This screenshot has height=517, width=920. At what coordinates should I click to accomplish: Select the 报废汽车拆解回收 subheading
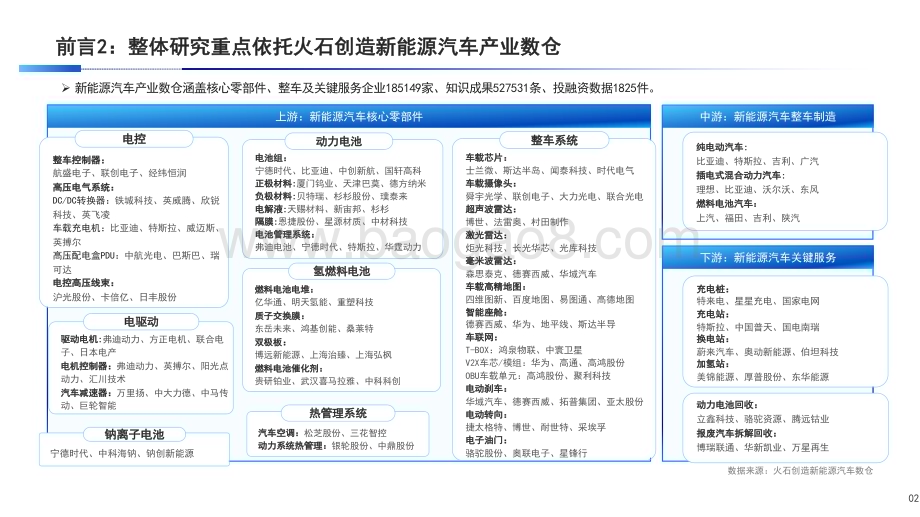736,433
